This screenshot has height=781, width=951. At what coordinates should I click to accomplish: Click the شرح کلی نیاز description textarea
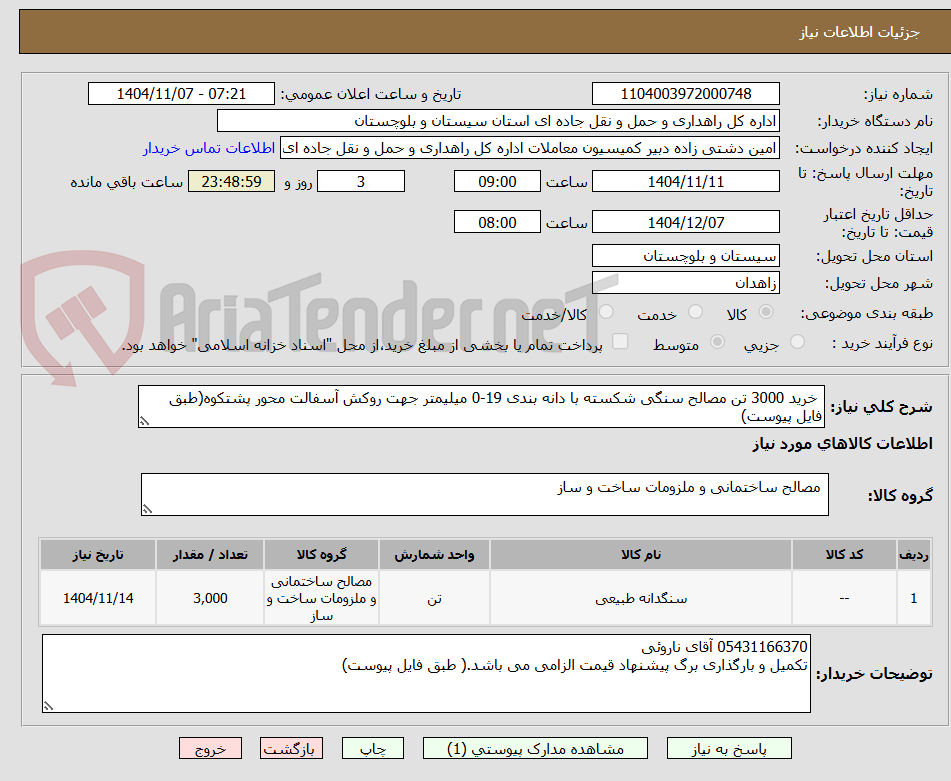[481, 407]
